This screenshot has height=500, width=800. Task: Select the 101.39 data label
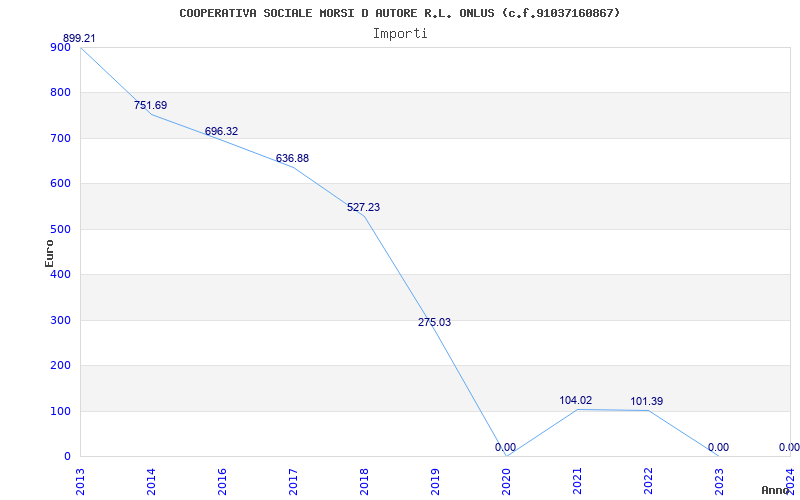647,401
